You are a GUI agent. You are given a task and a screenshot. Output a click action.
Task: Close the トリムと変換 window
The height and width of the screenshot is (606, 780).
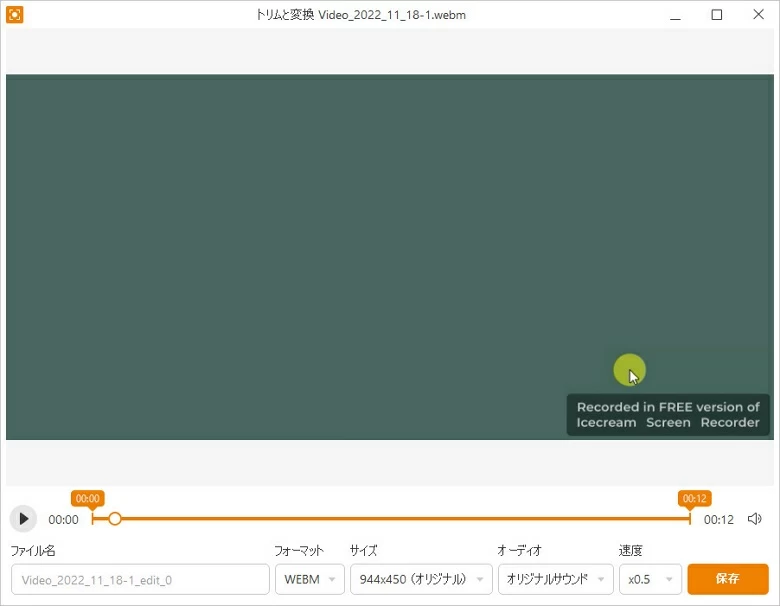758,15
